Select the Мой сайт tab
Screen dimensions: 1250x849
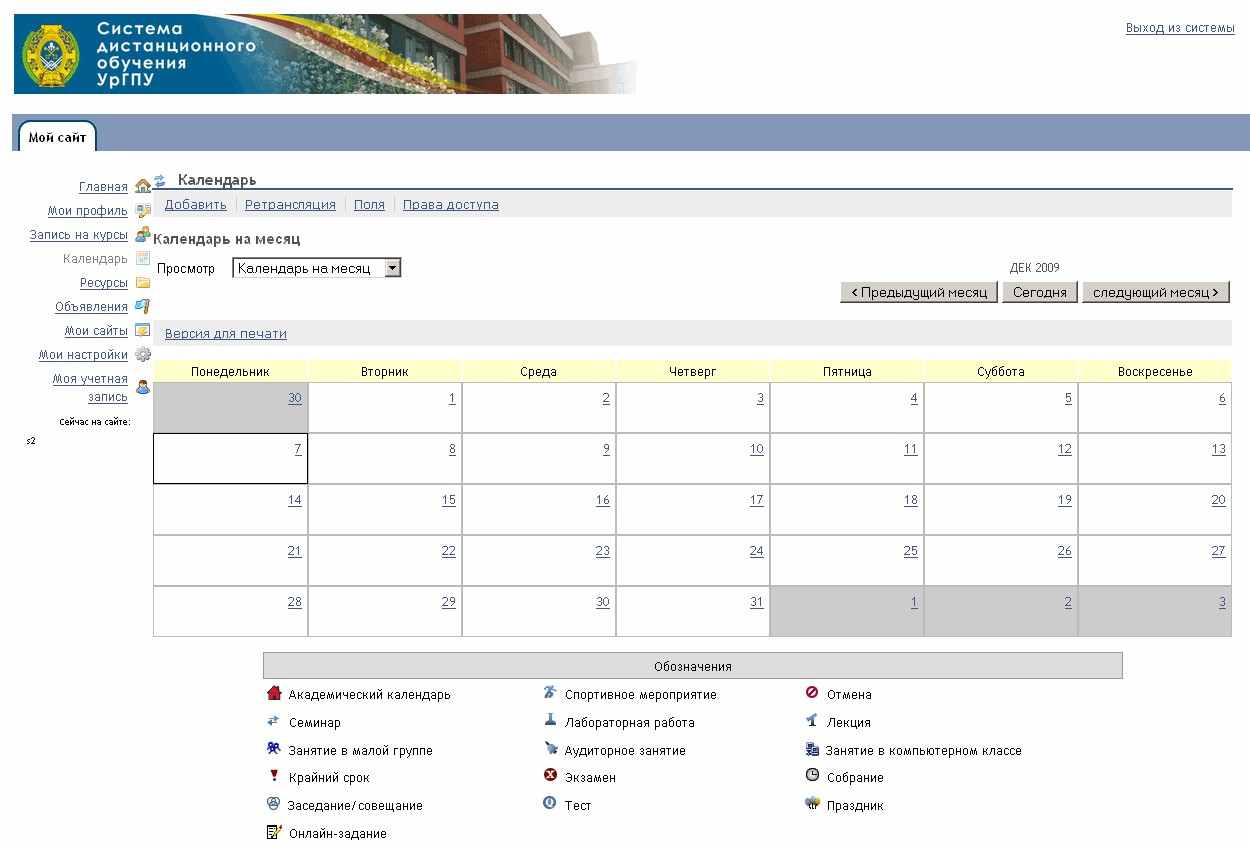[x=57, y=137]
